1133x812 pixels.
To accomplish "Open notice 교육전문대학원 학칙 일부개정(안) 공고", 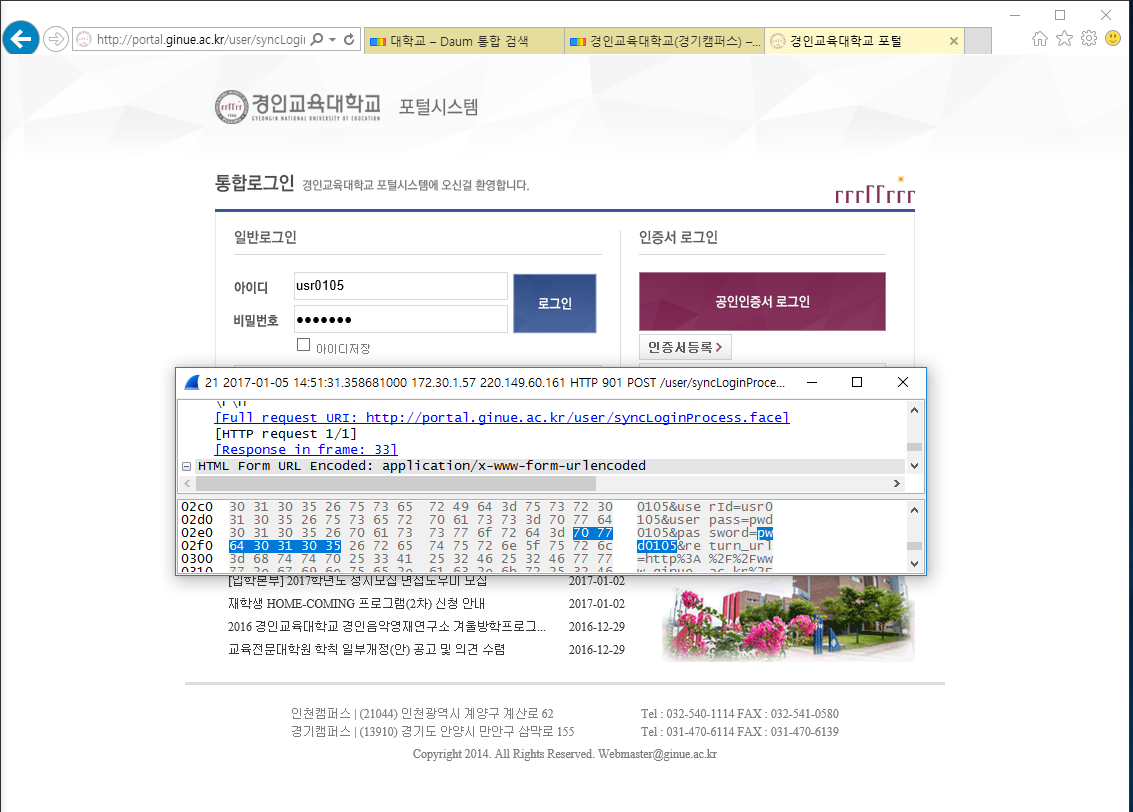I will (366, 650).
